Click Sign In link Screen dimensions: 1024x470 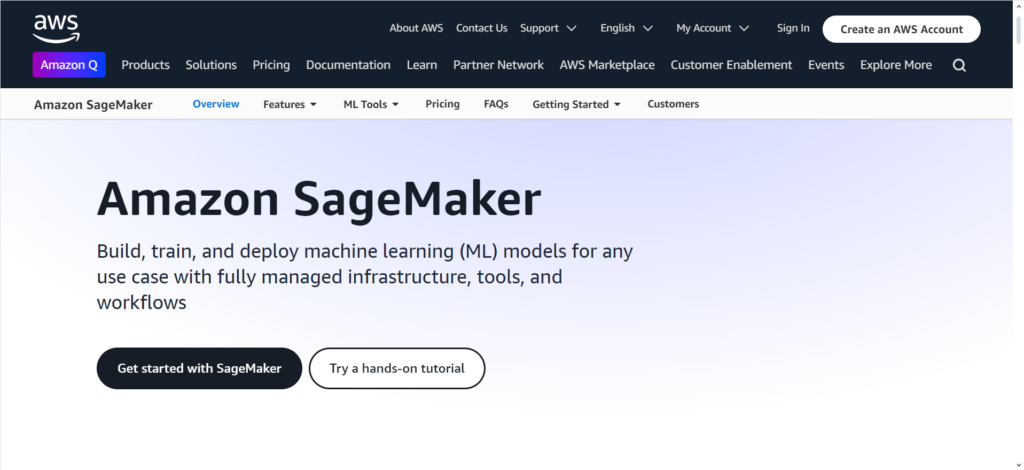[x=793, y=28]
